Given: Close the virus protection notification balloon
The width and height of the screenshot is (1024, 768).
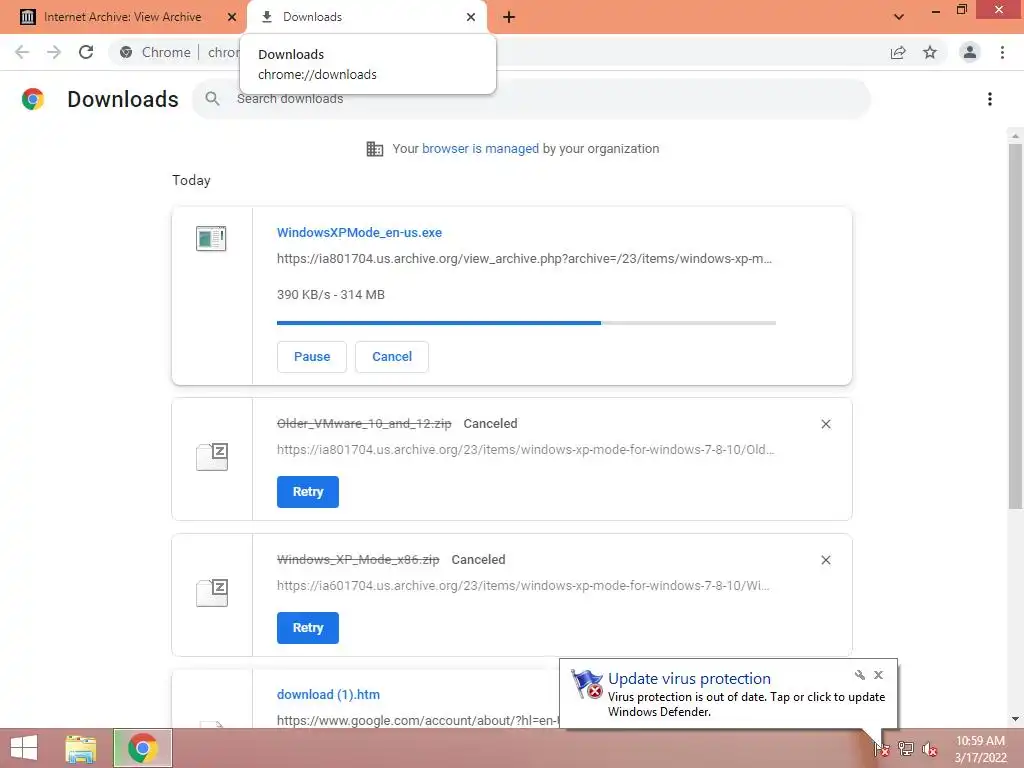Looking at the screenshot, I should [878, 675].
